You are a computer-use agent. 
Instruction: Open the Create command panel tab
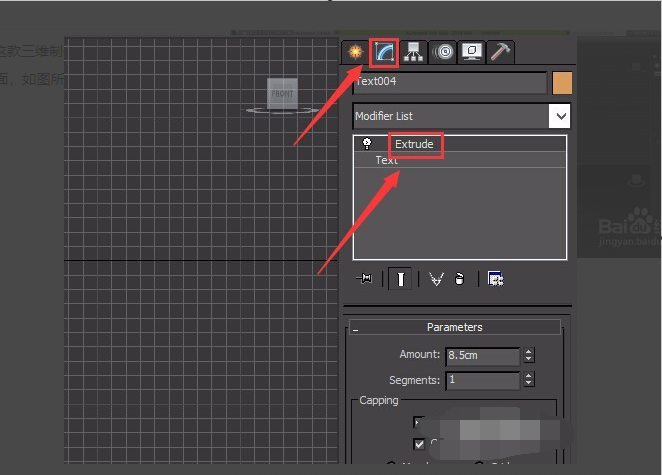pos(355,52)
